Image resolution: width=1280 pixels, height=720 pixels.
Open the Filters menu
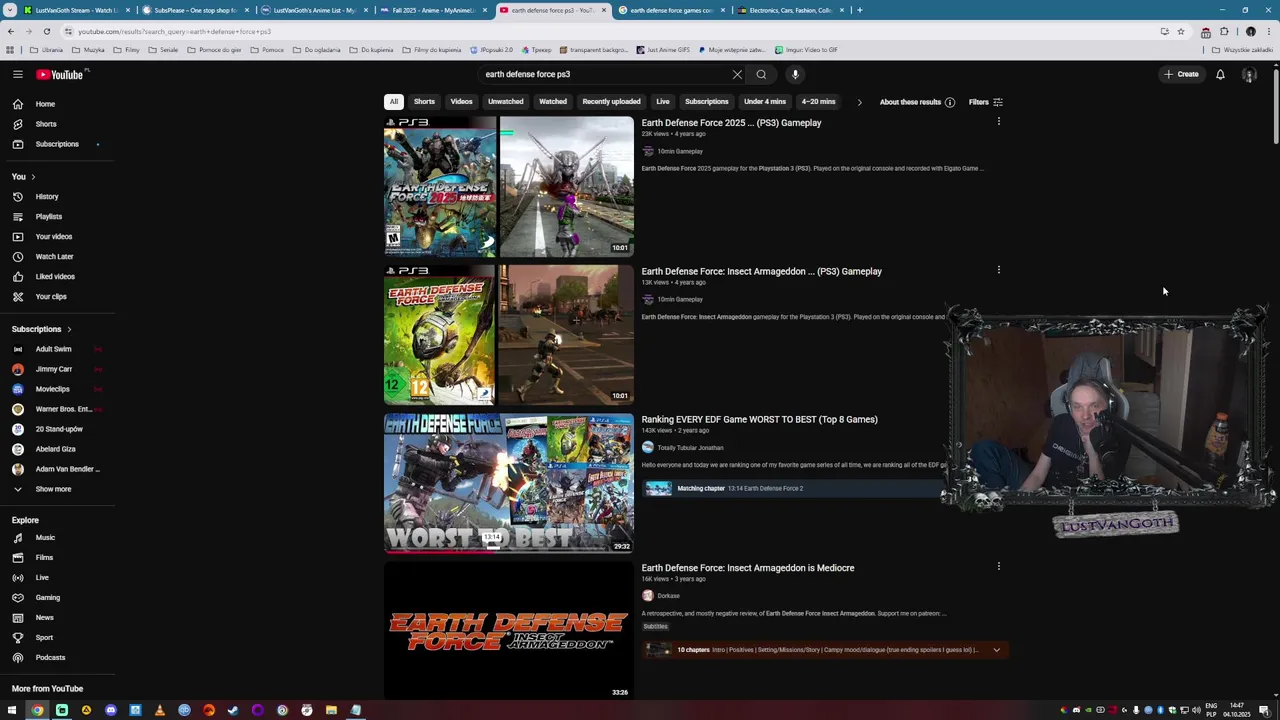coord(985,102)
